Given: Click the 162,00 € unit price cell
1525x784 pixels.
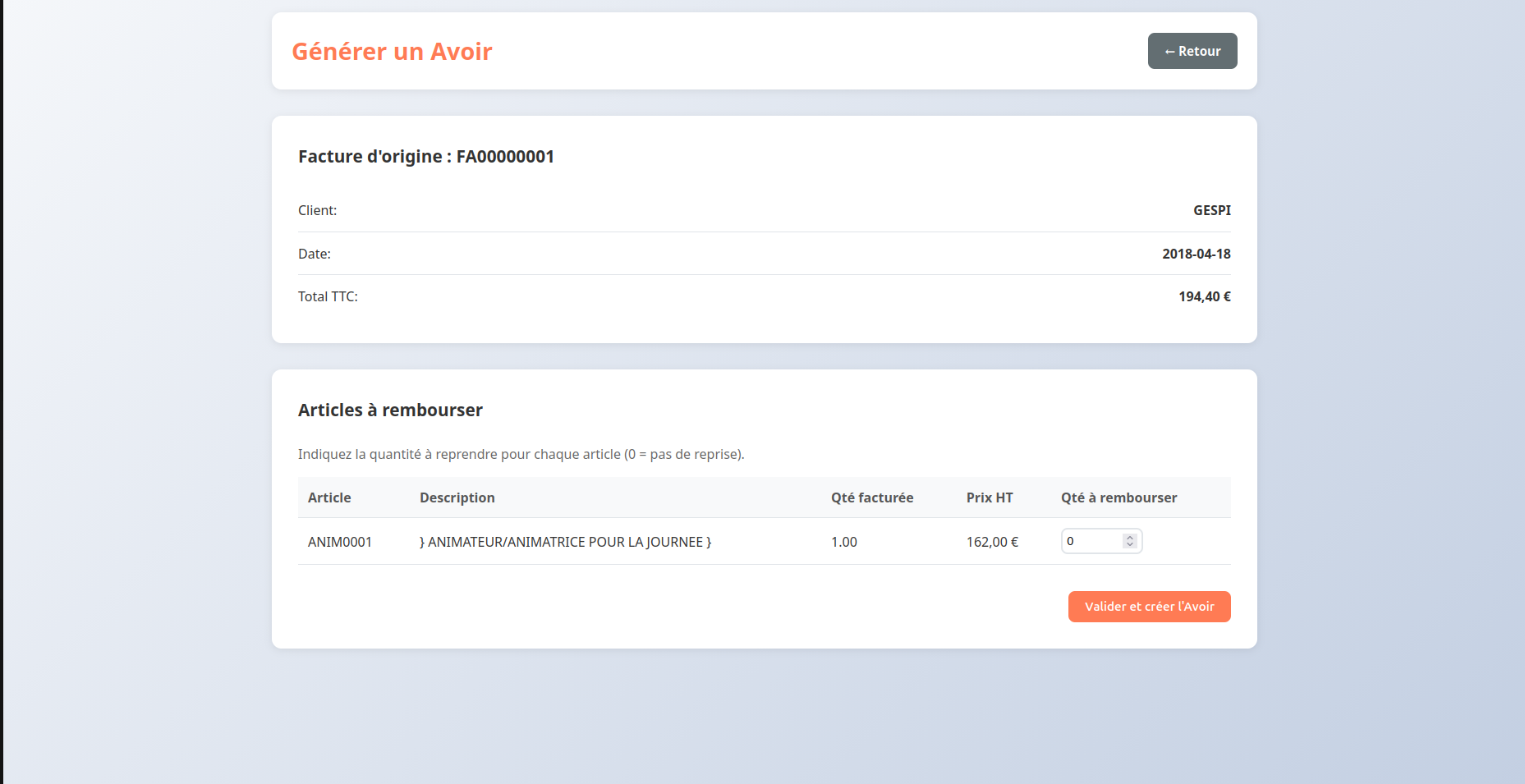Looking at the screenshot, I should [x=992, y=542].
